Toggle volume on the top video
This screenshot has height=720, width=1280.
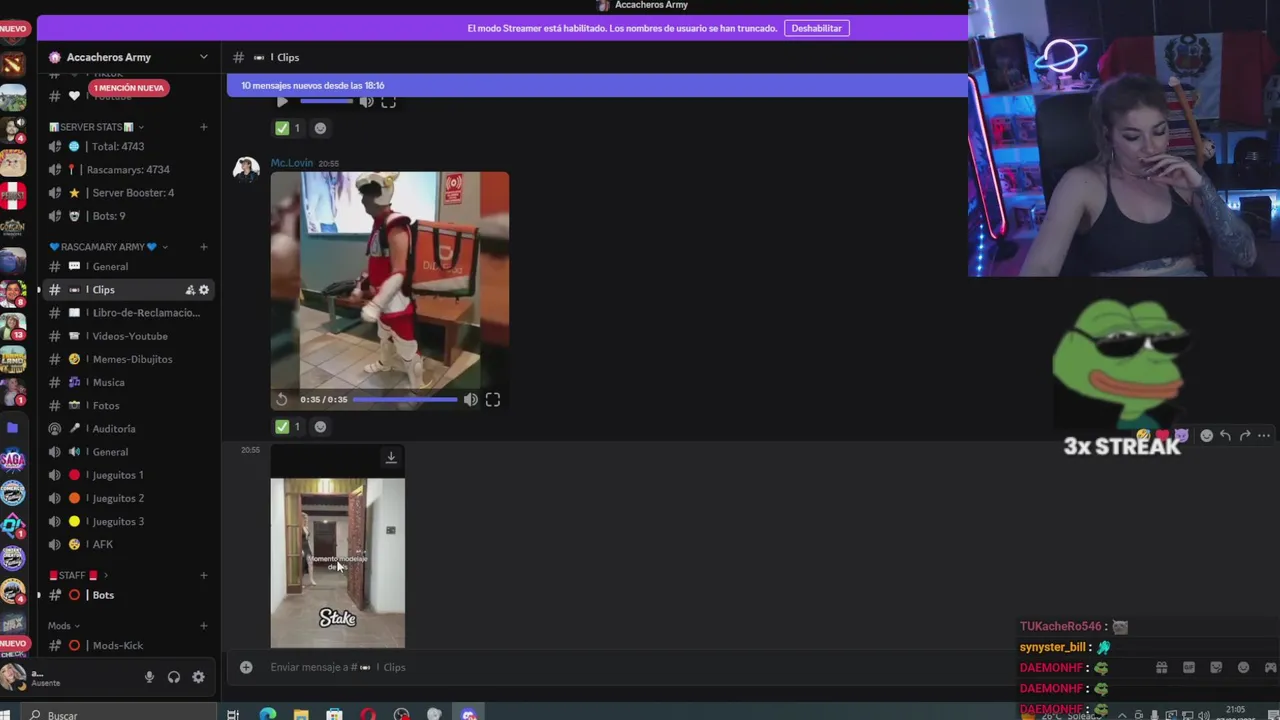(366, 102)
